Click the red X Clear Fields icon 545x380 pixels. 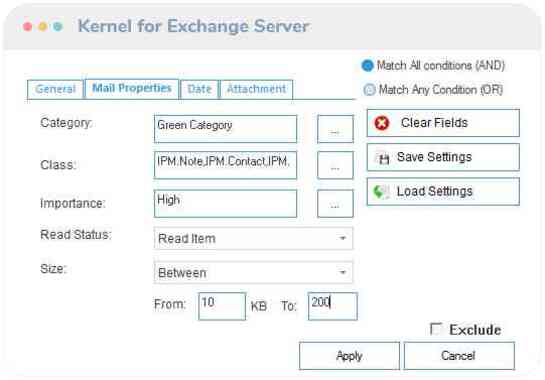(381, 123)
